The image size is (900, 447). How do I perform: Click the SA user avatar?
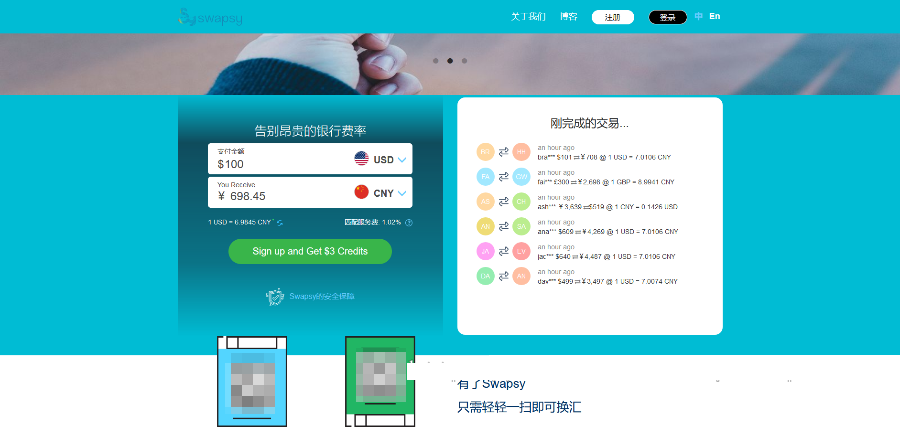click(522, 227)
